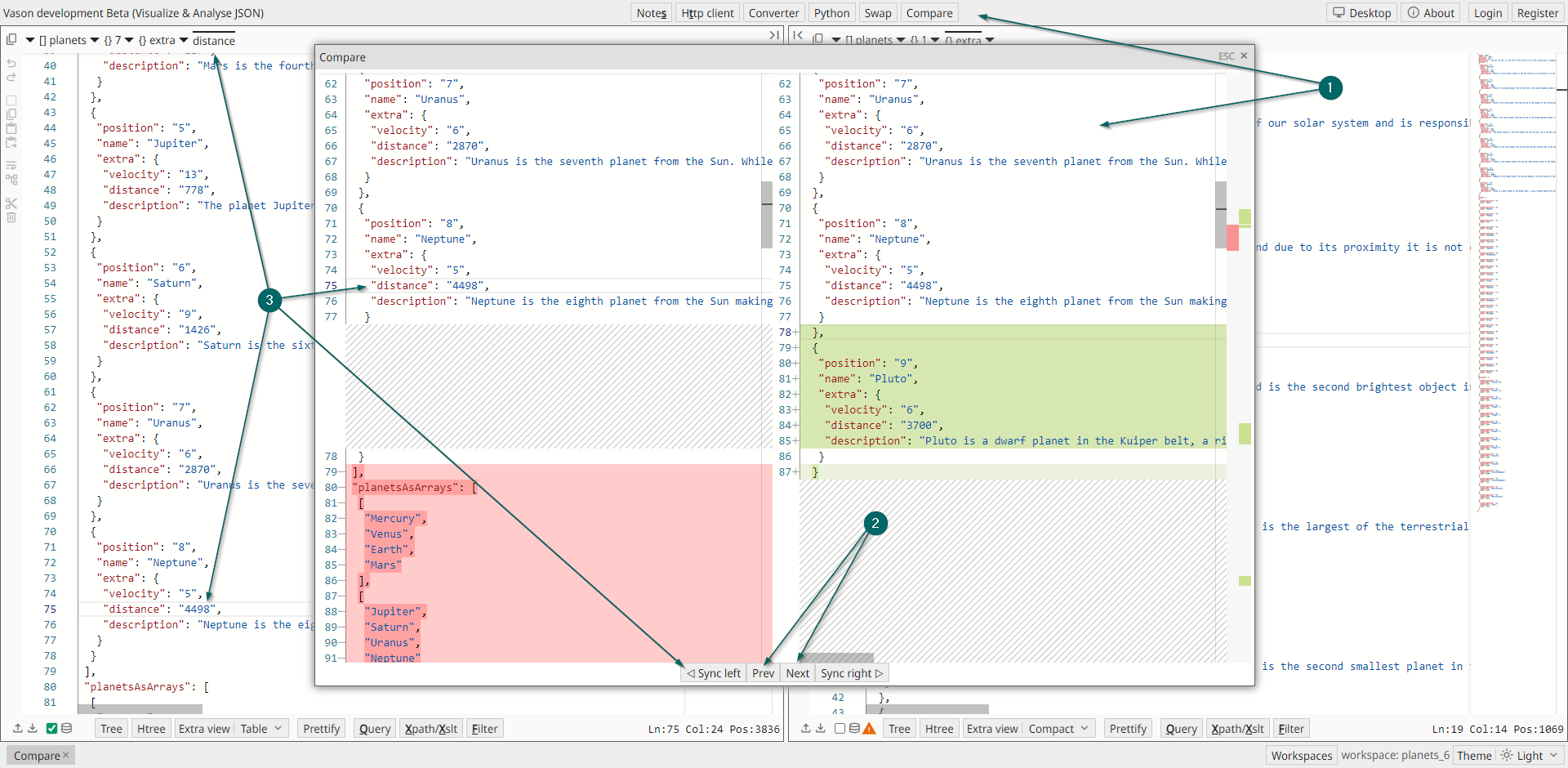Click the orange warning icon in right editor
This screenshot has height=768, width=1568.
(869, 728)
